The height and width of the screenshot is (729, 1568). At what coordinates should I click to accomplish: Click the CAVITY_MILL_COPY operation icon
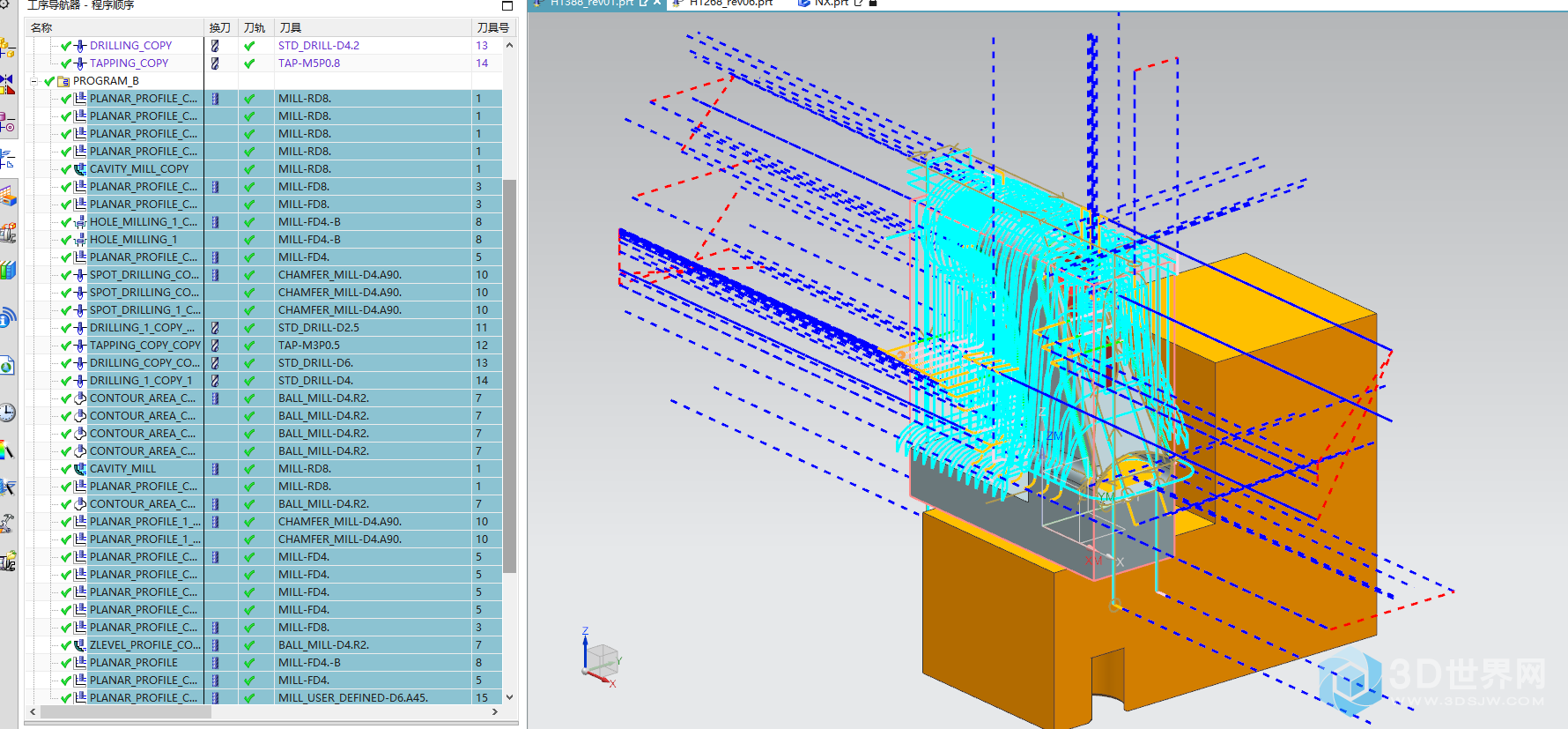tap(80, 168)
